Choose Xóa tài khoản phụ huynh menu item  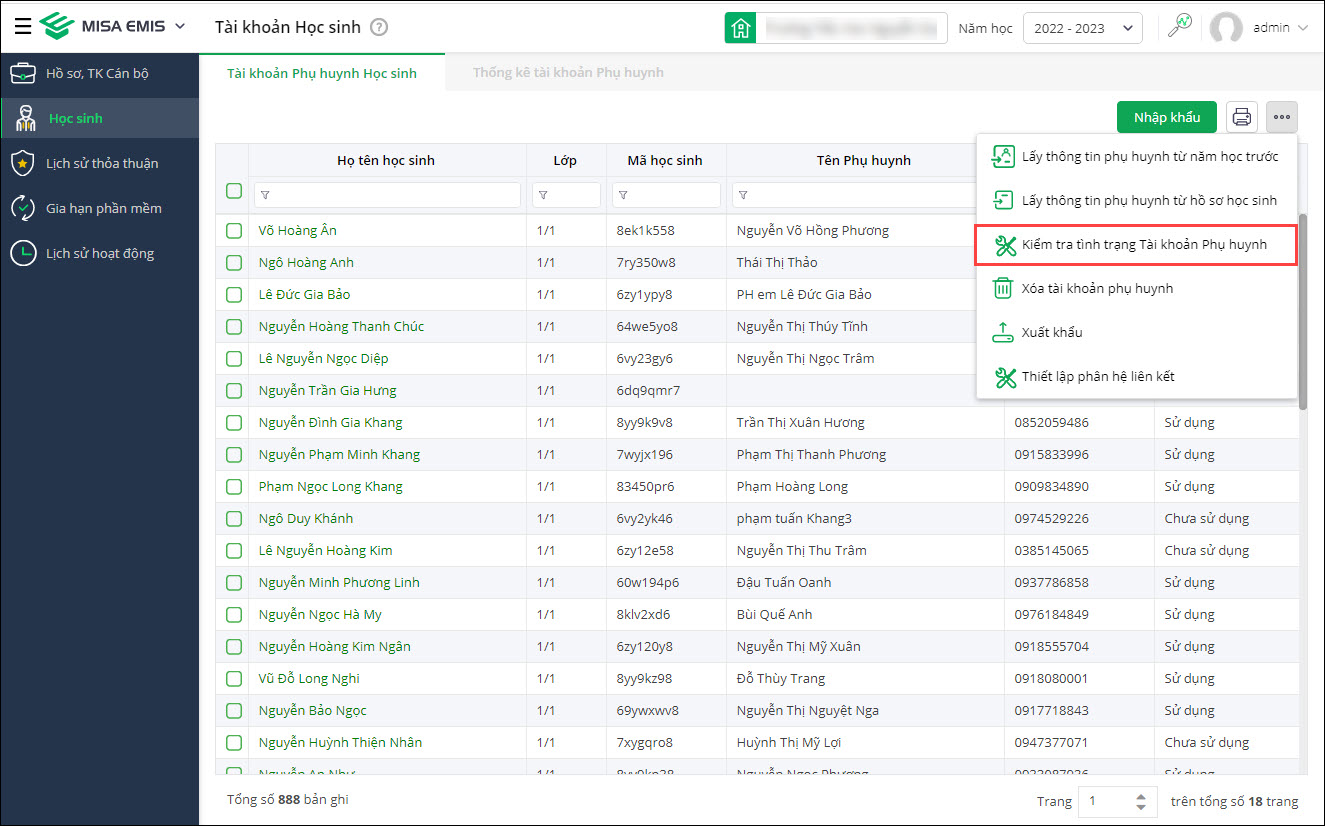coord(1097,288)
